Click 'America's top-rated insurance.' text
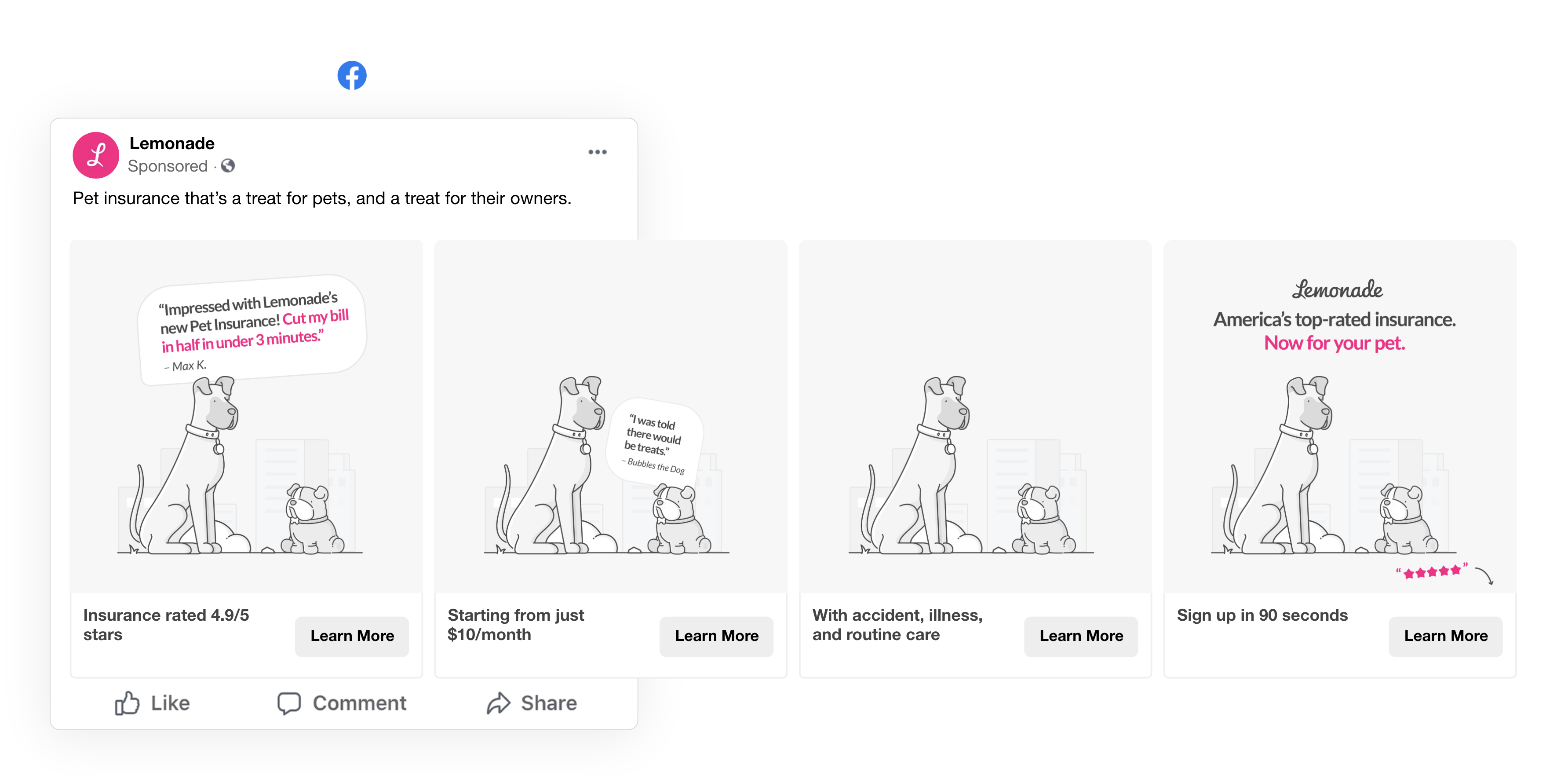 pos(1335,319)
